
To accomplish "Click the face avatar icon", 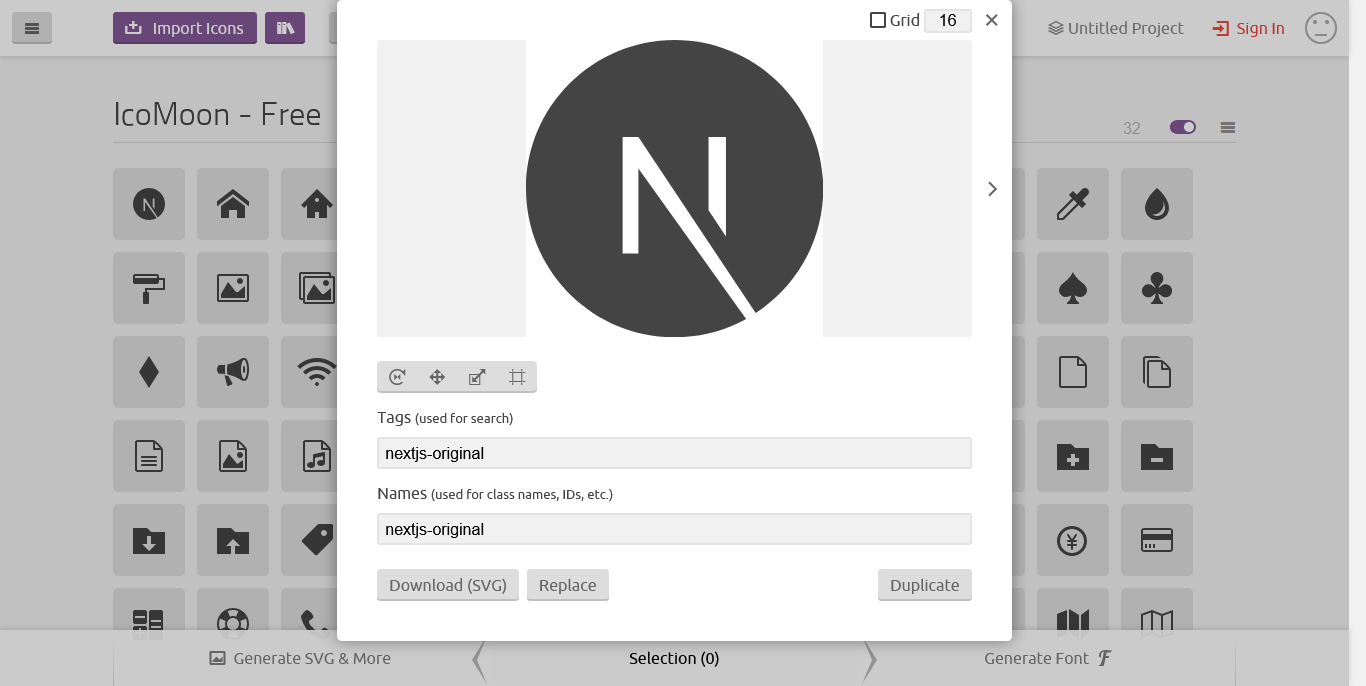I will (1321, 28).
